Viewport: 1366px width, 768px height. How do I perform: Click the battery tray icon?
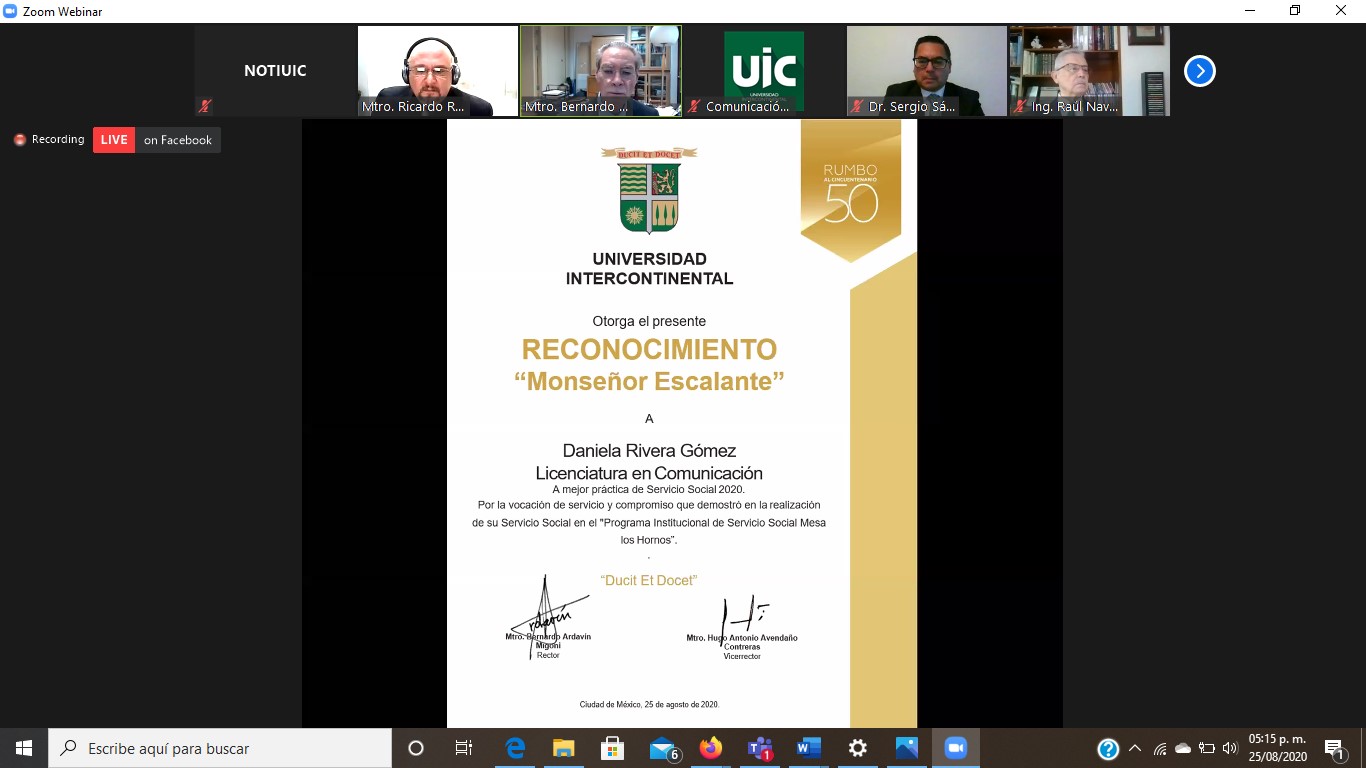(1207, 748)
